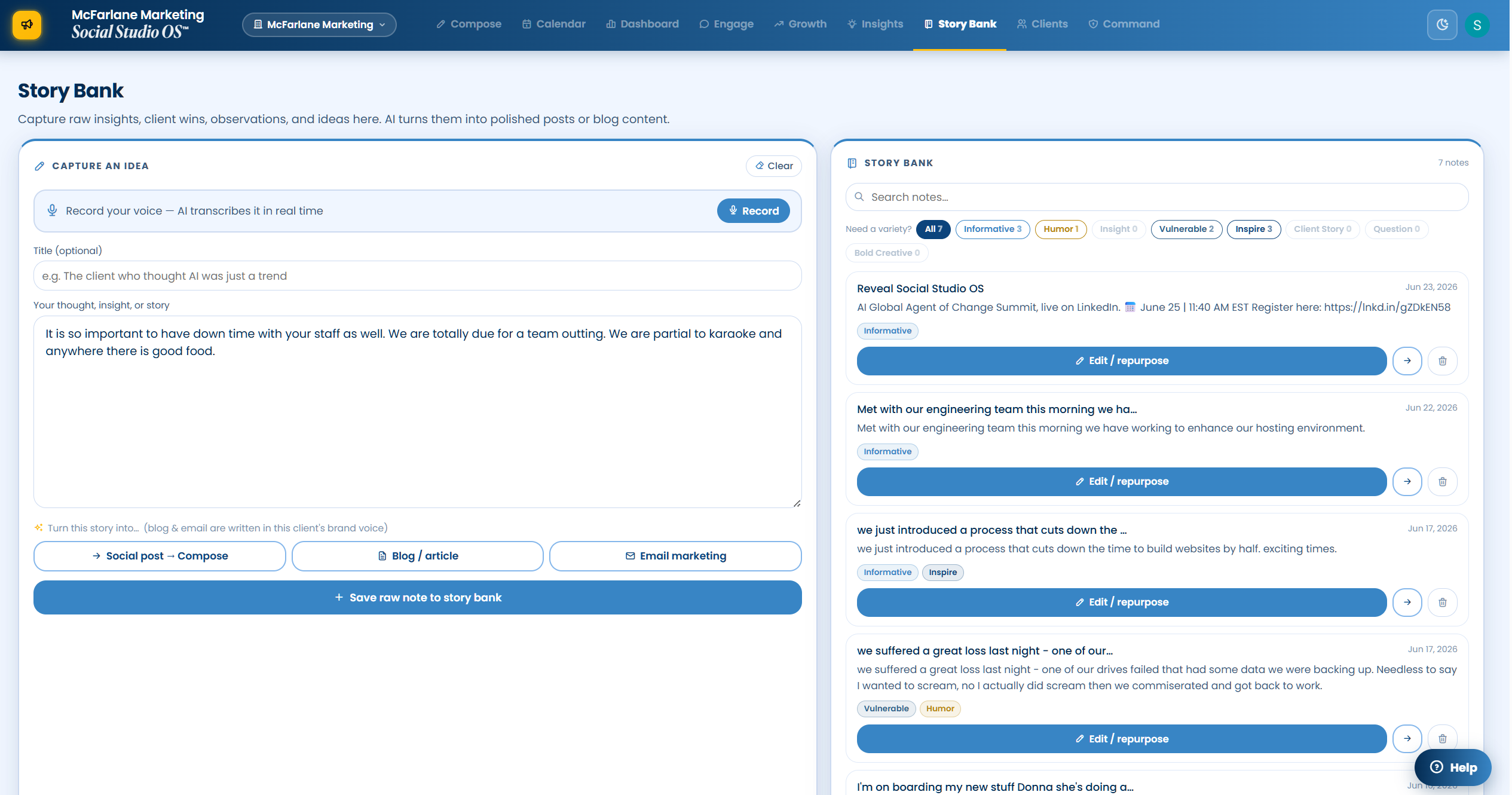Image resolution: width=1512 pixels, height=795 pixels.
Task: Filter notes by Question 0
Action: click(1396, 229)
